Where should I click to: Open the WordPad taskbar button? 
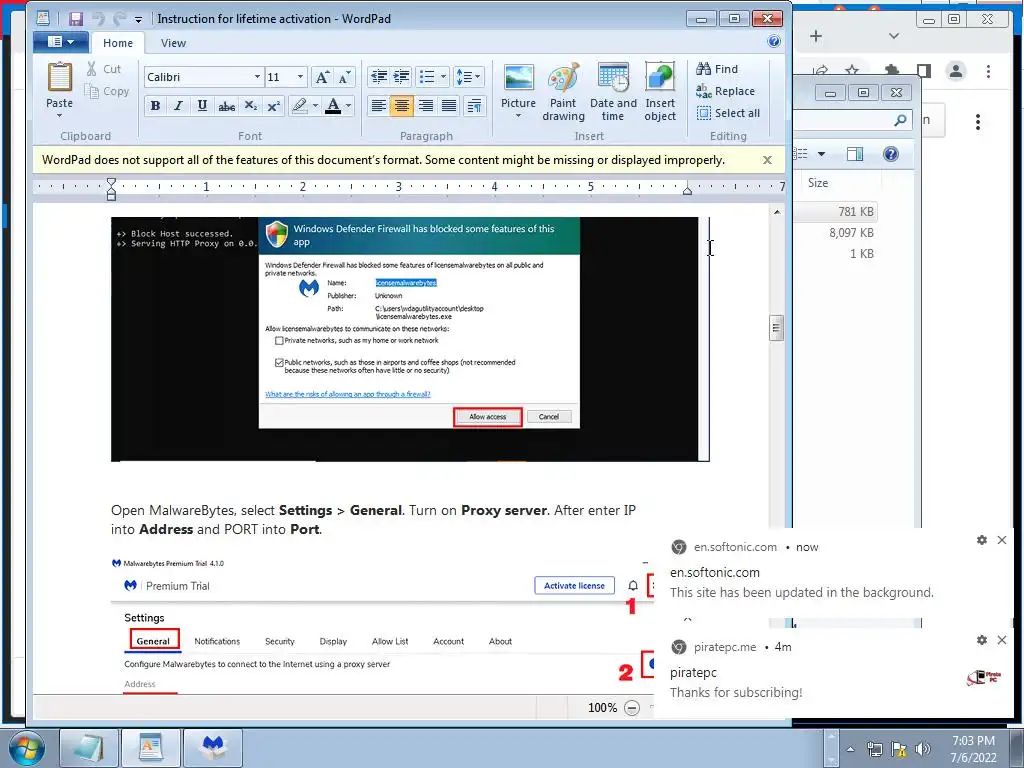tap(151, 748)
